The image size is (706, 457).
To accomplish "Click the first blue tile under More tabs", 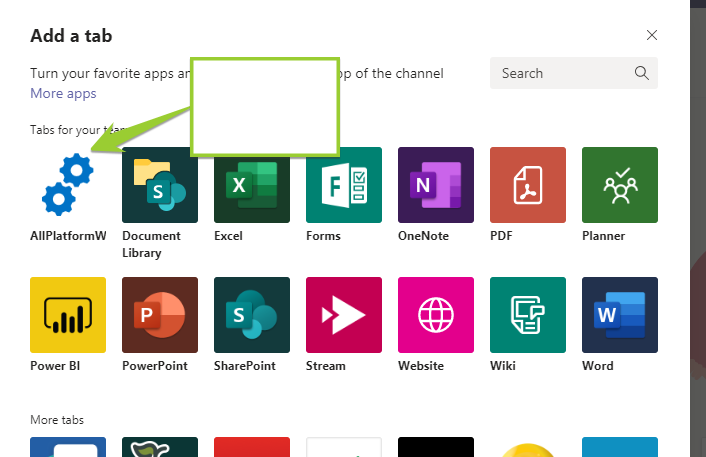I will click(68, 447).
